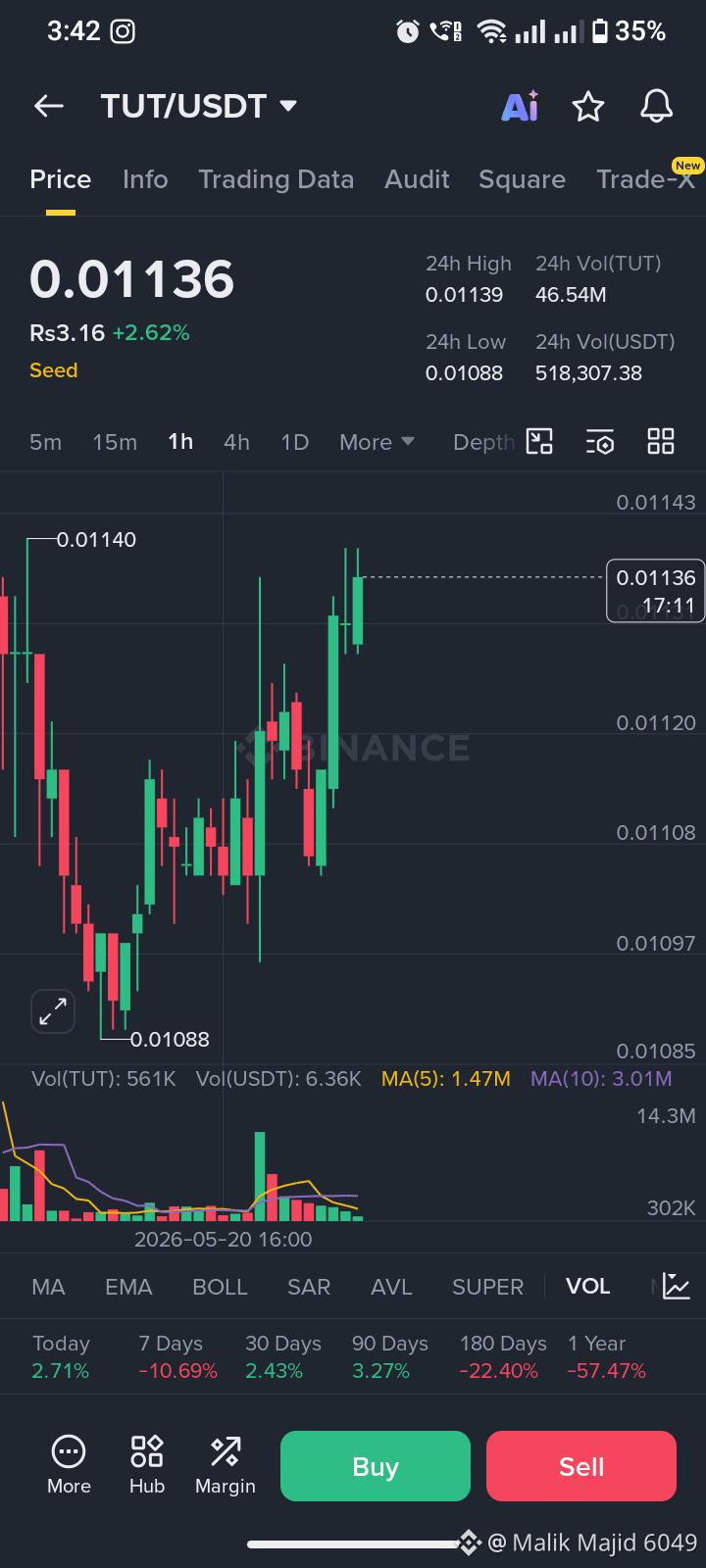Tap the 24h Vol(USDT) value 518,307.38
Viewport: 706px width, 1568px height.
(x=588, y=373)
